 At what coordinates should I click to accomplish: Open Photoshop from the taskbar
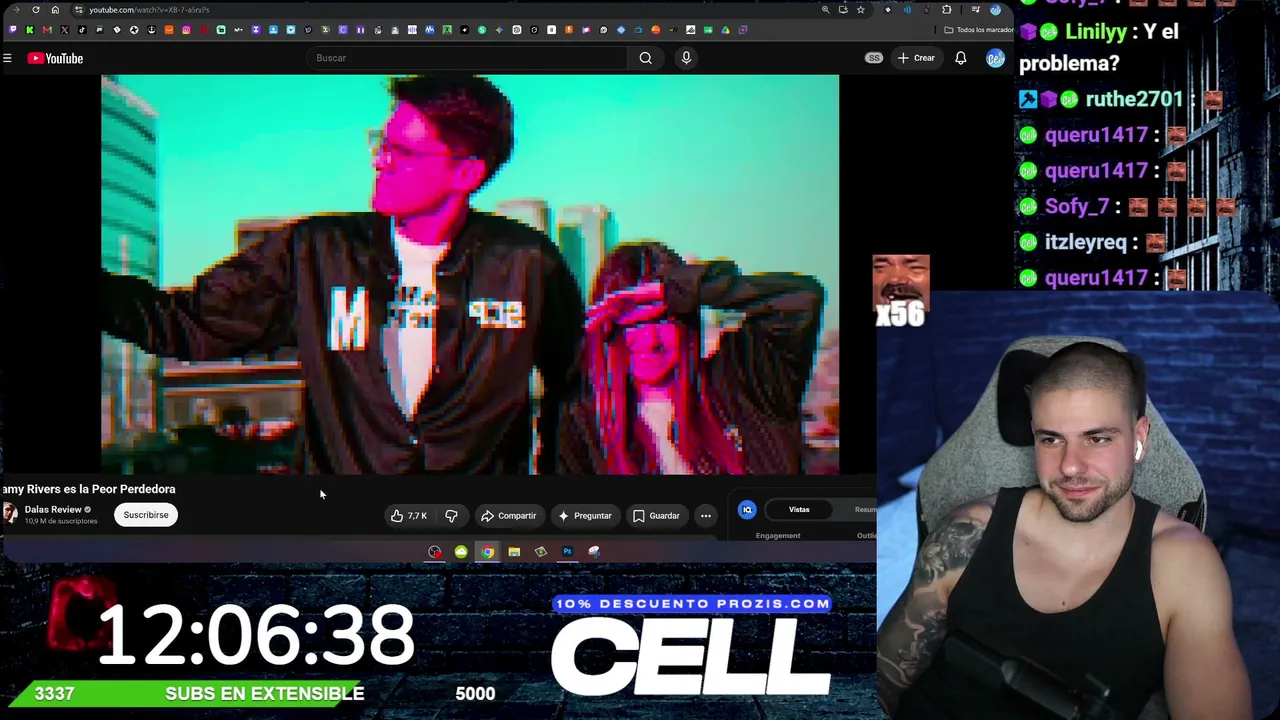tap(567, 552)
